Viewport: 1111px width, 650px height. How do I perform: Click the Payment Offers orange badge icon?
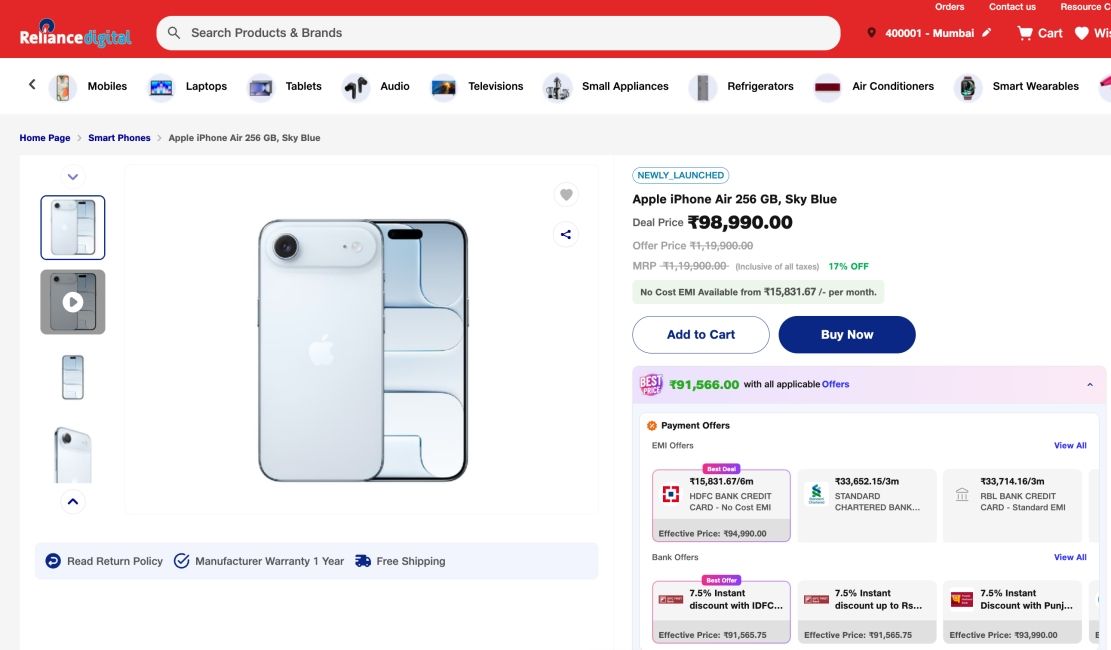[x=652, y=425]
